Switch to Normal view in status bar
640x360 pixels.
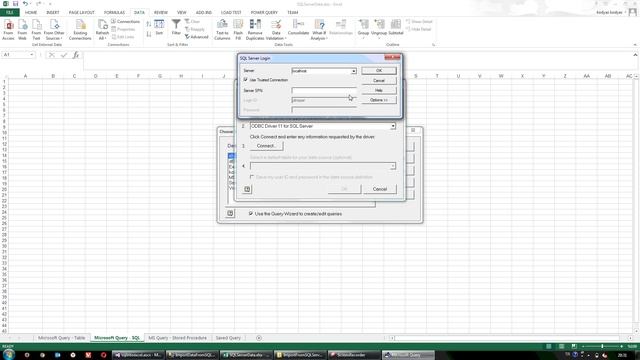click(549, 347)
